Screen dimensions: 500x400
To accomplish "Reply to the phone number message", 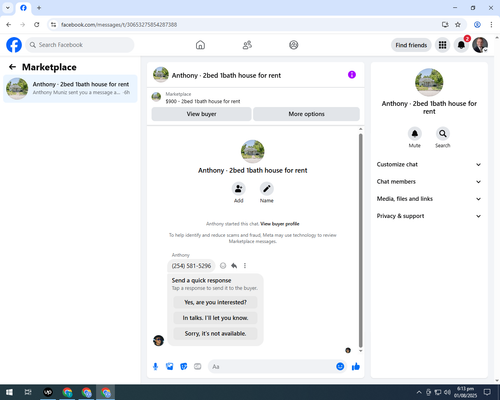I will (x=234, y=266).
